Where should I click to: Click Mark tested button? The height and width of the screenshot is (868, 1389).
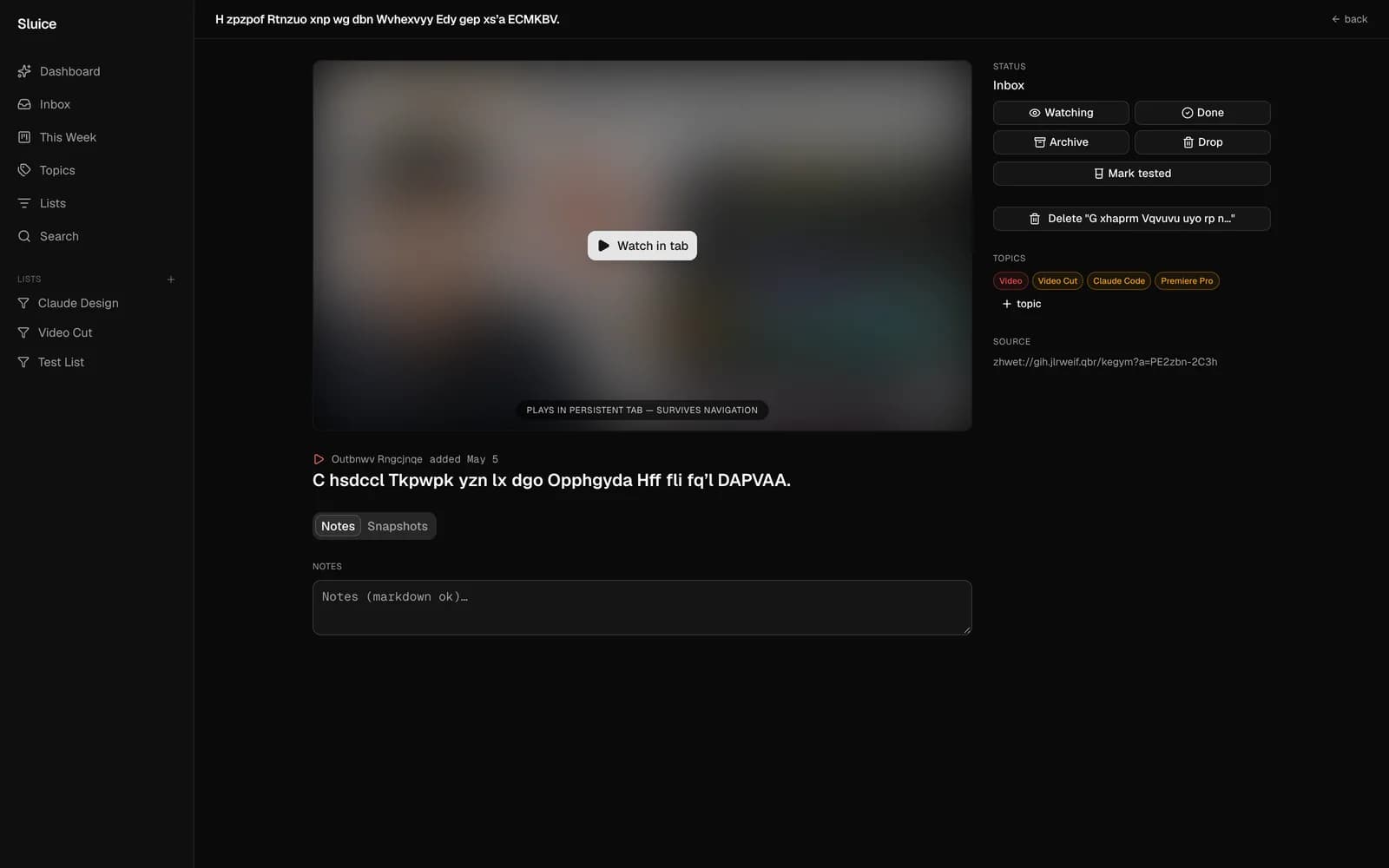point(1132,174)
